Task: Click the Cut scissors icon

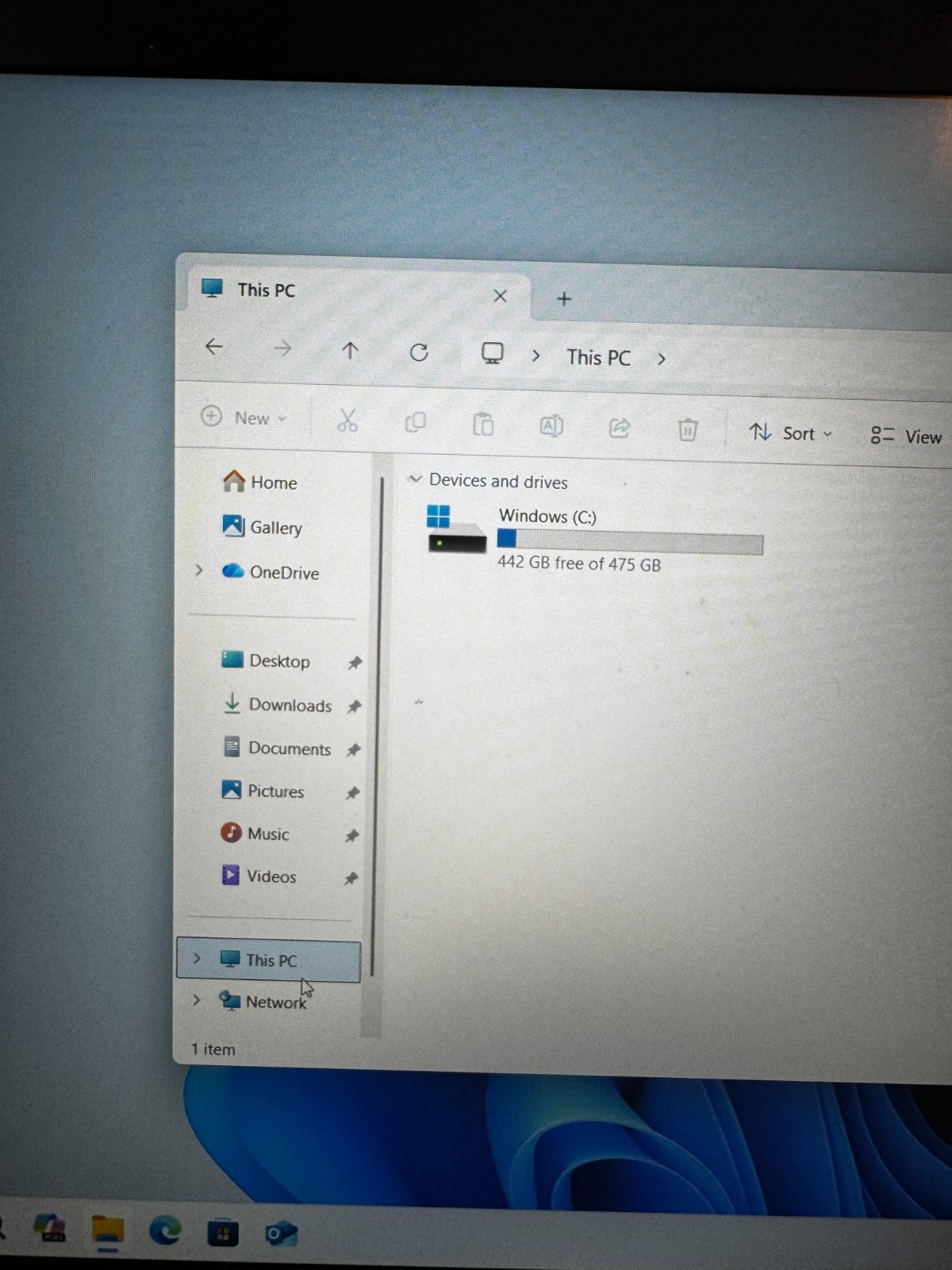Action: click(347, 420)
